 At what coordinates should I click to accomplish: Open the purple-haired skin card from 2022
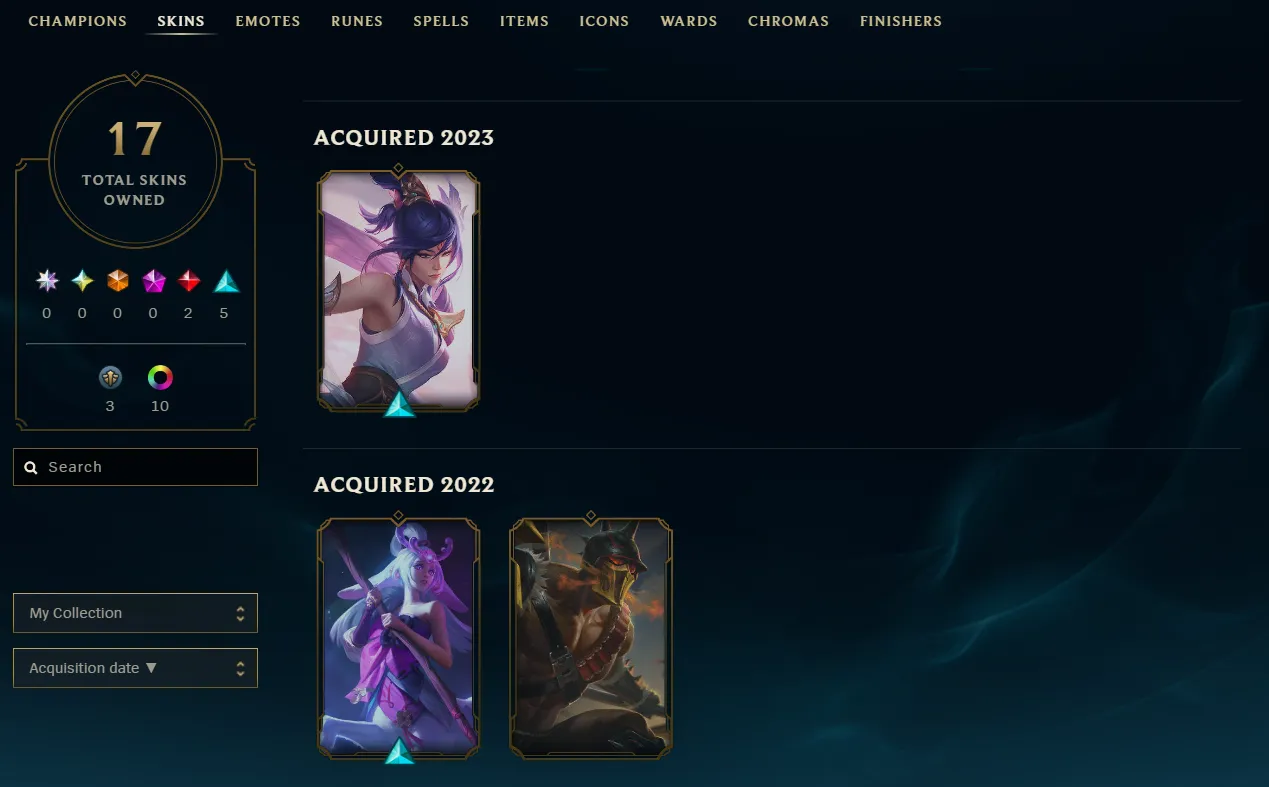(398, 637)
